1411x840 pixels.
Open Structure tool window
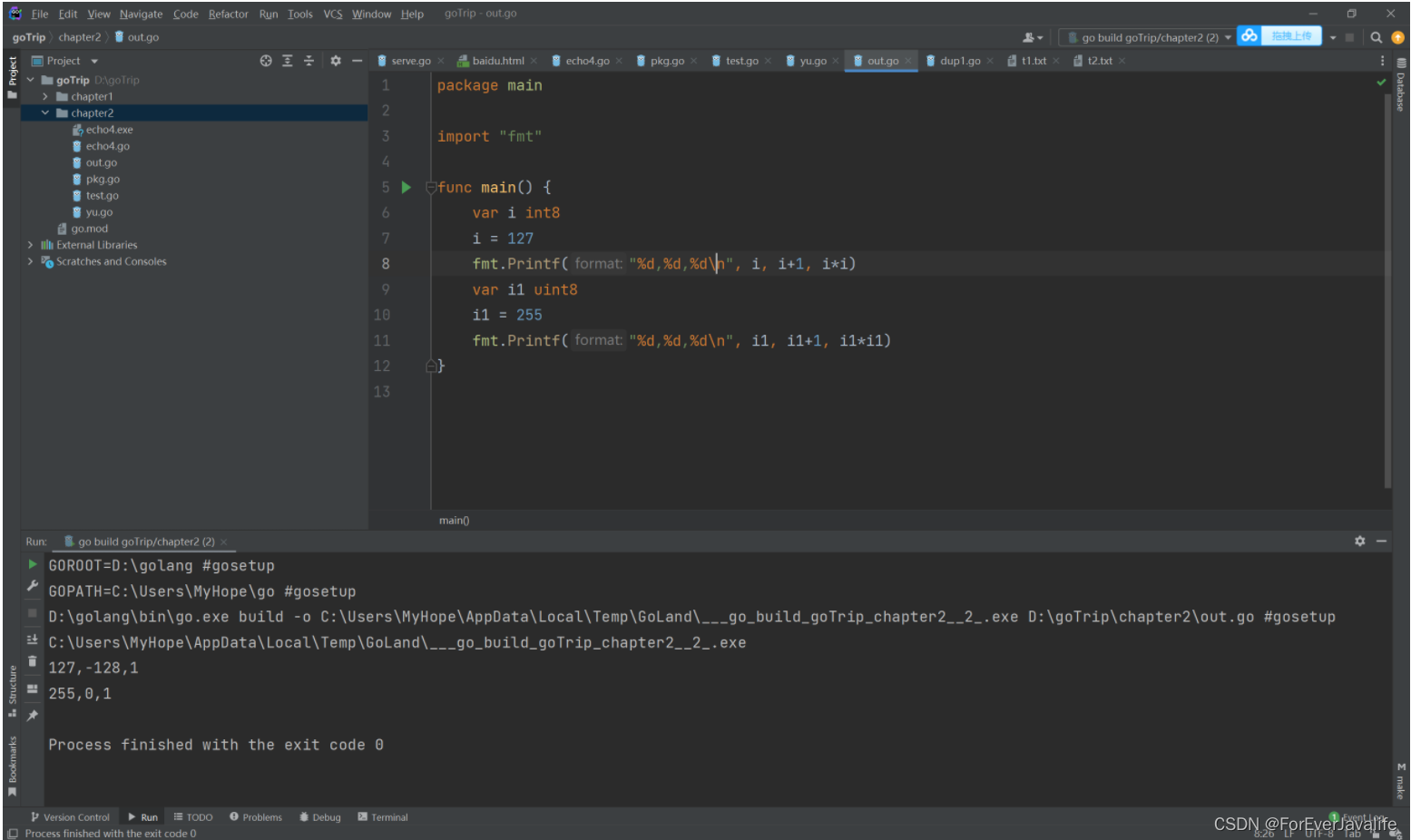click(13, 691)
